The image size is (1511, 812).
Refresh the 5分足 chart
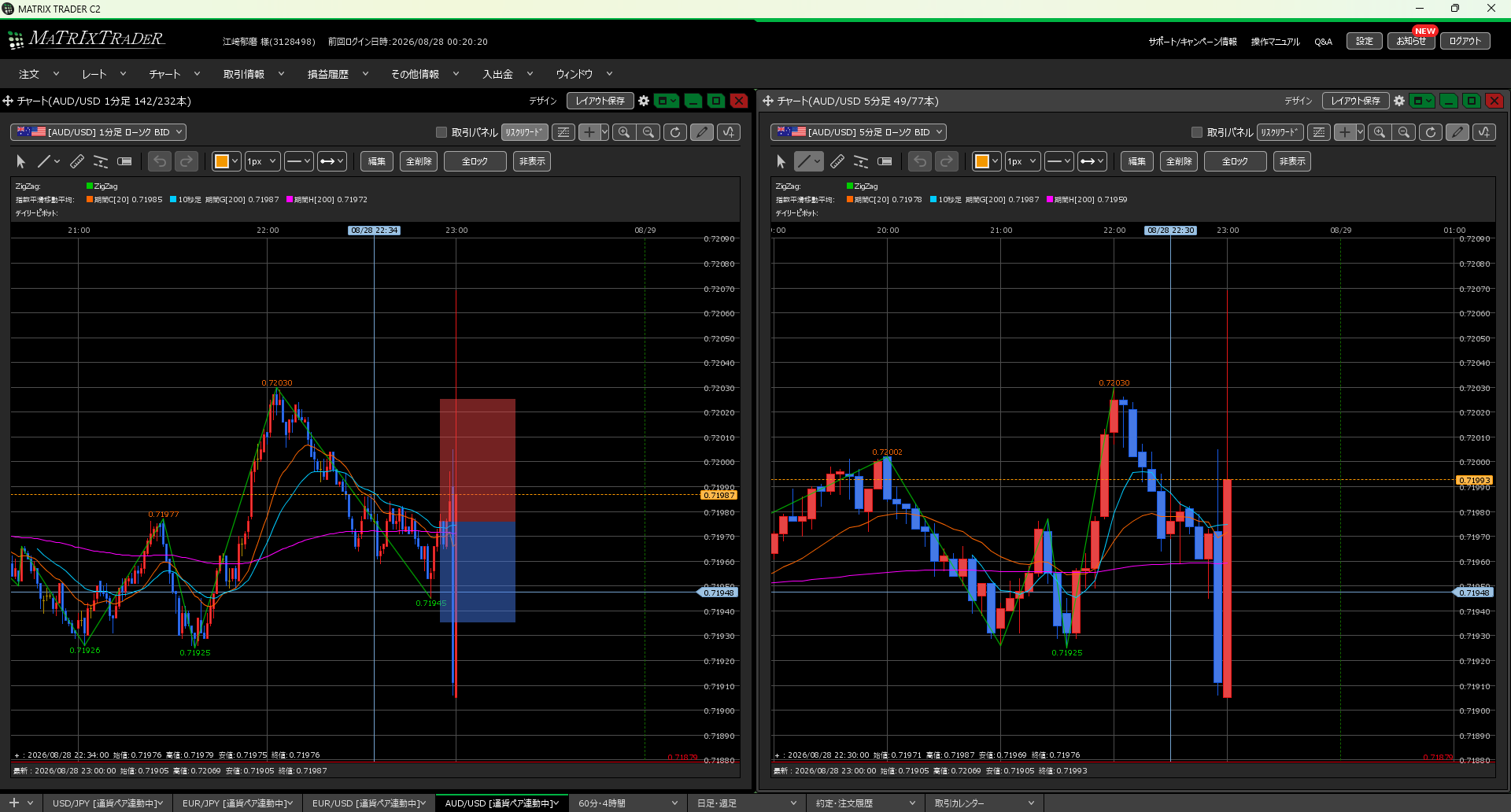[x=1431, y=132]
